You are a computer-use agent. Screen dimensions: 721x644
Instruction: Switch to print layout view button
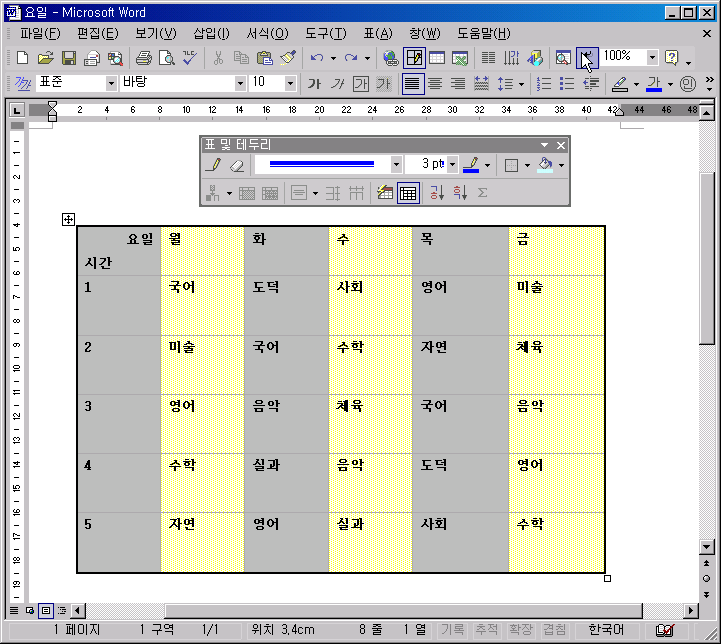coord(46,610)
